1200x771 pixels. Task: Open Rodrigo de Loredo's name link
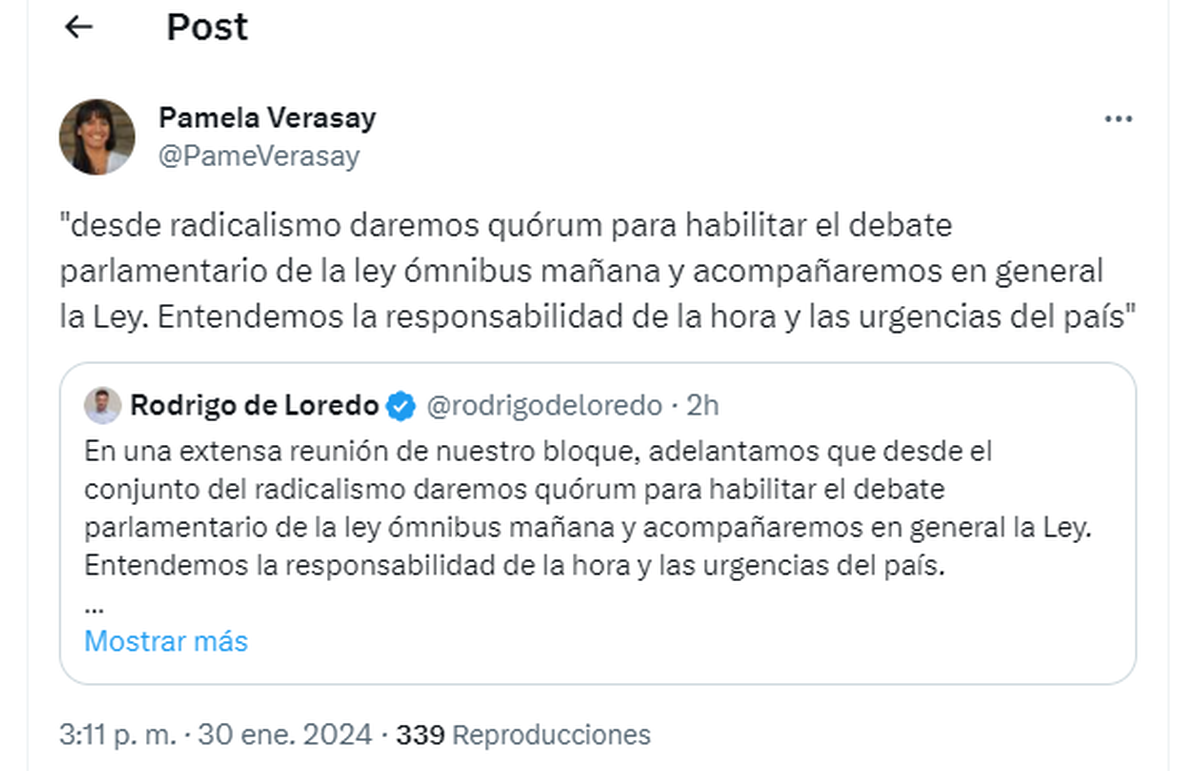point(254,406)
